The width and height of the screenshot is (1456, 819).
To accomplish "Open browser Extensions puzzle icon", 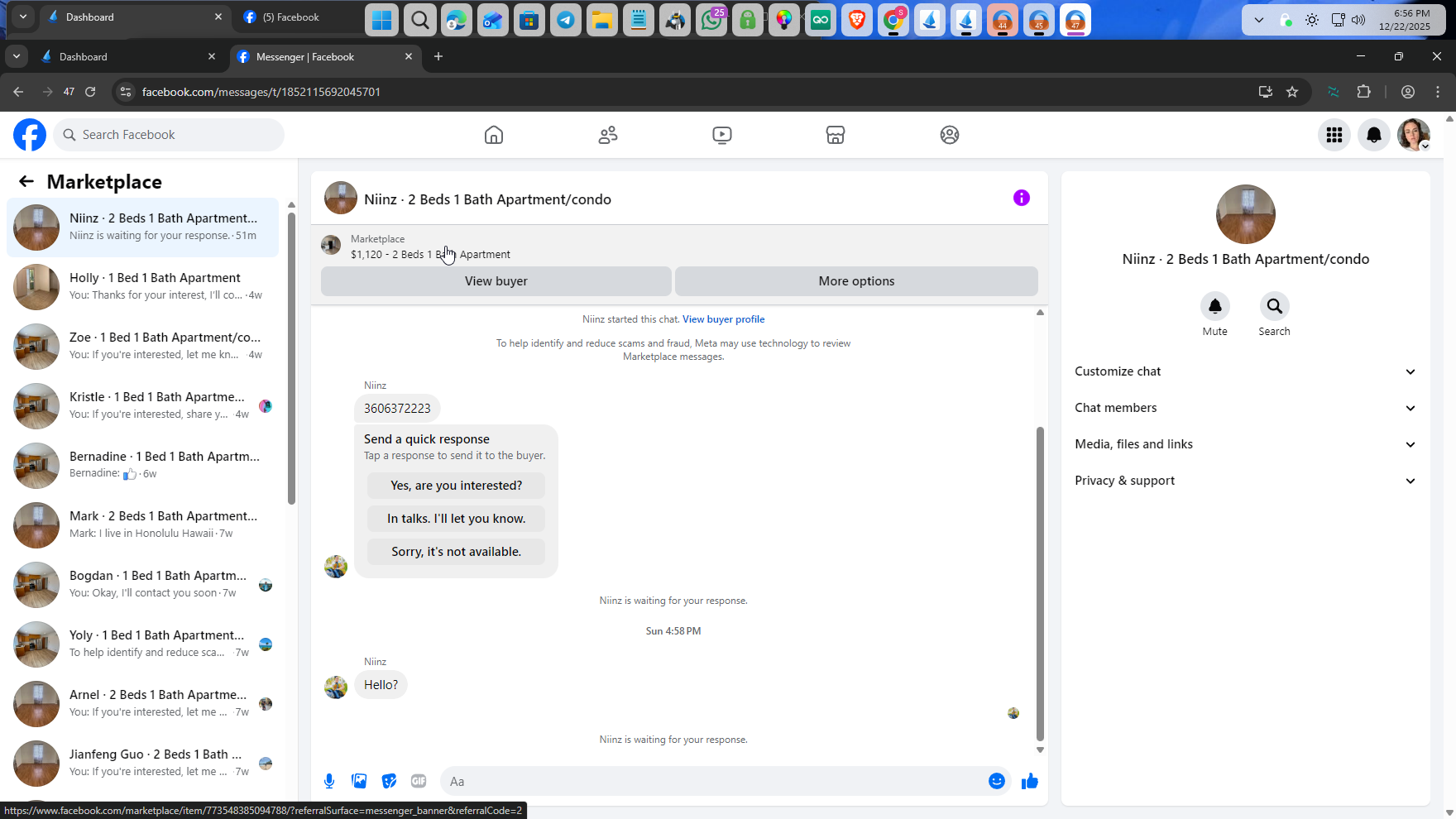I will tap(1364, 92).
